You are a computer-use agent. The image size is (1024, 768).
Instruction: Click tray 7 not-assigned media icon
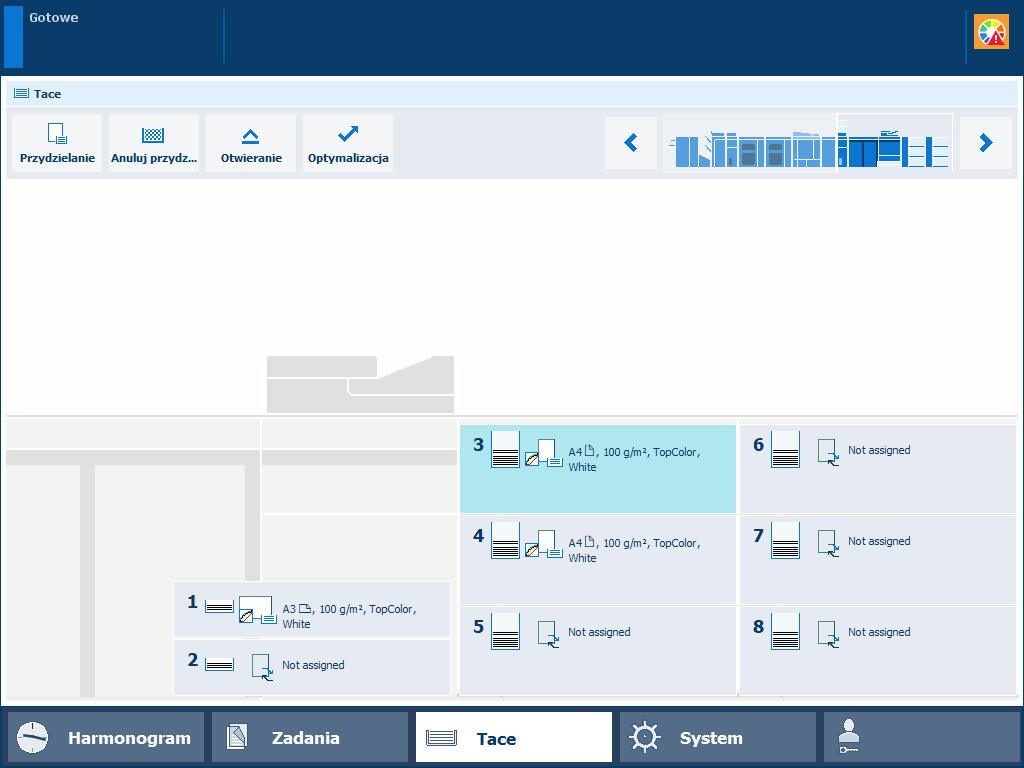[828, 543]
